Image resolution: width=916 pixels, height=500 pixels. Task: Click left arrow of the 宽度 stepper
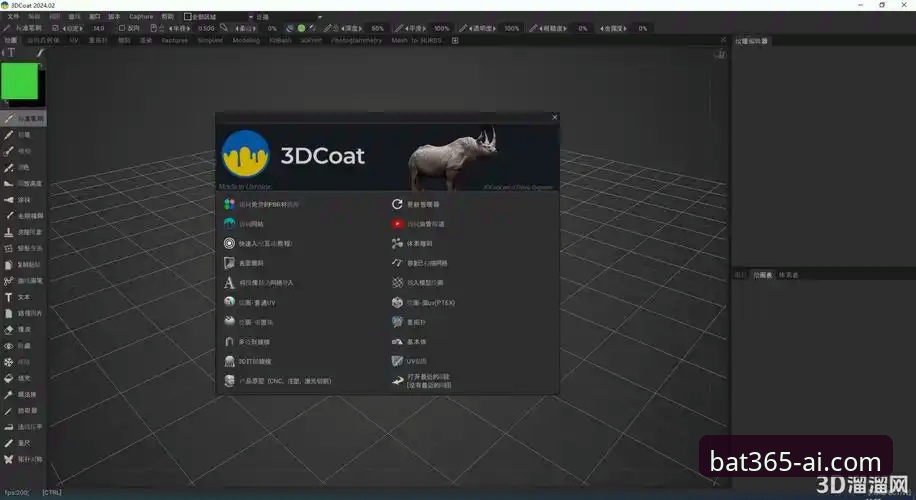tap(64, 28)
